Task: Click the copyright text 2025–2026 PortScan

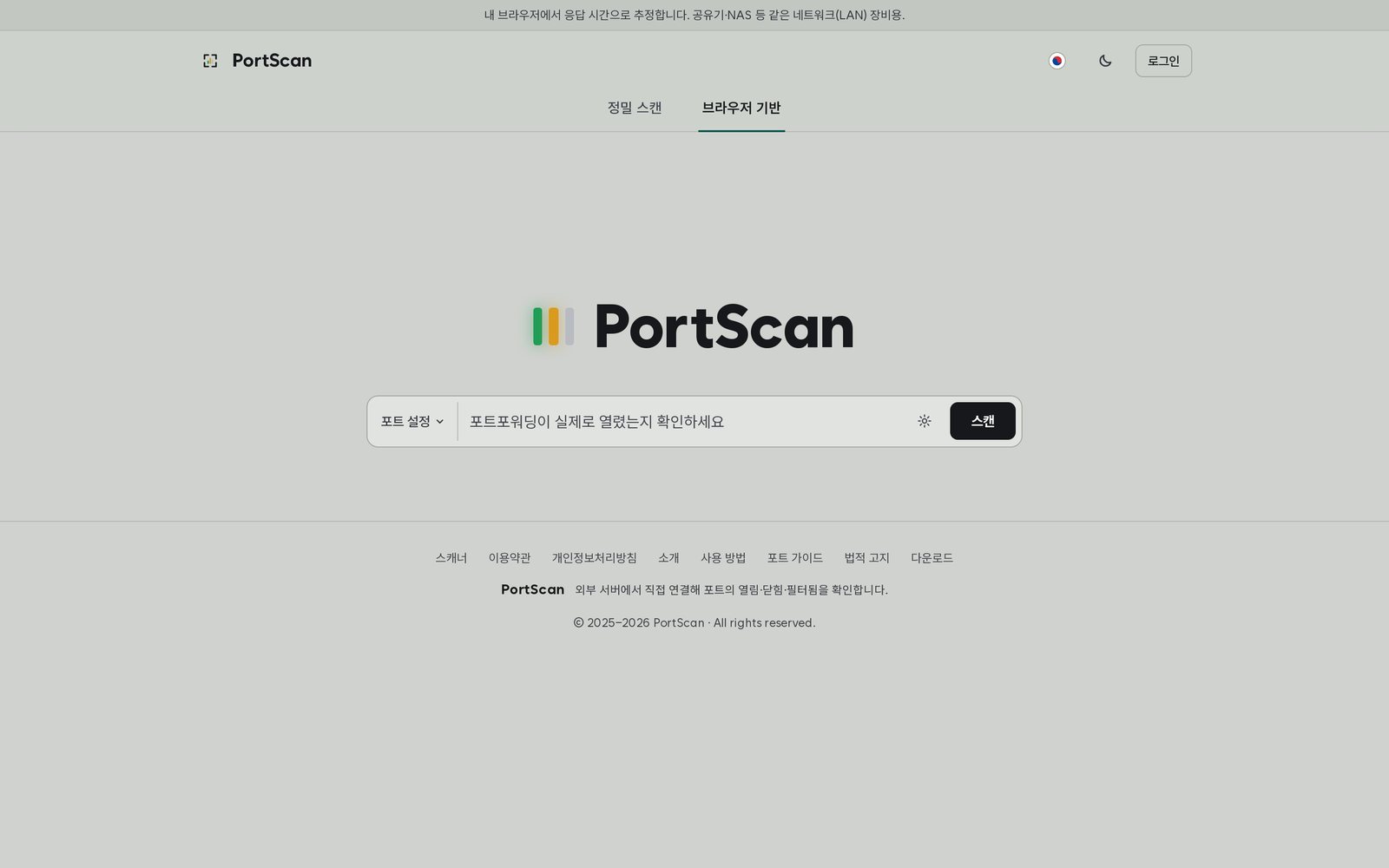Action: 694,623
